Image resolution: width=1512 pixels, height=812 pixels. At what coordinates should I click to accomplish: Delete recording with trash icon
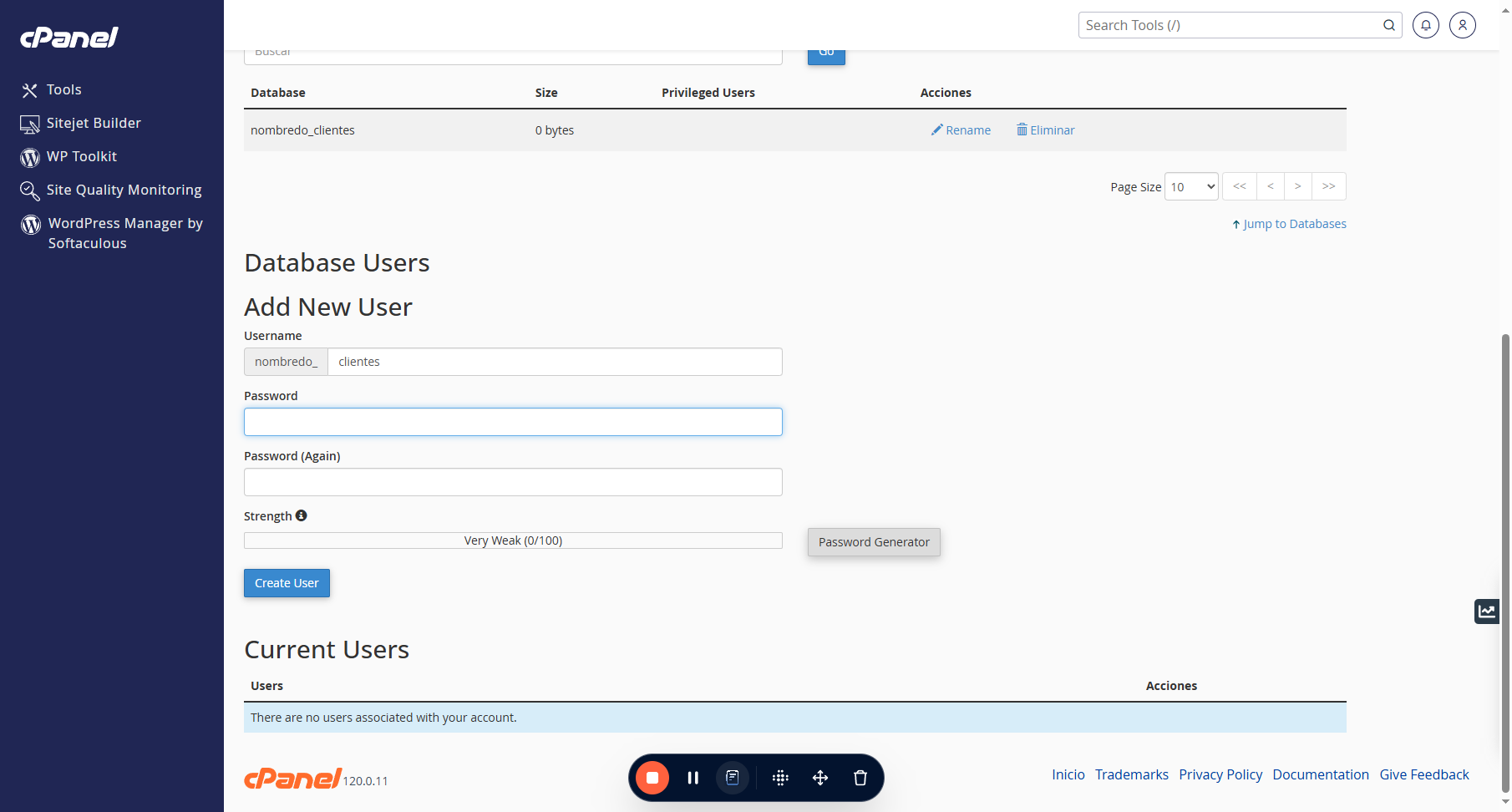[860, 778]
